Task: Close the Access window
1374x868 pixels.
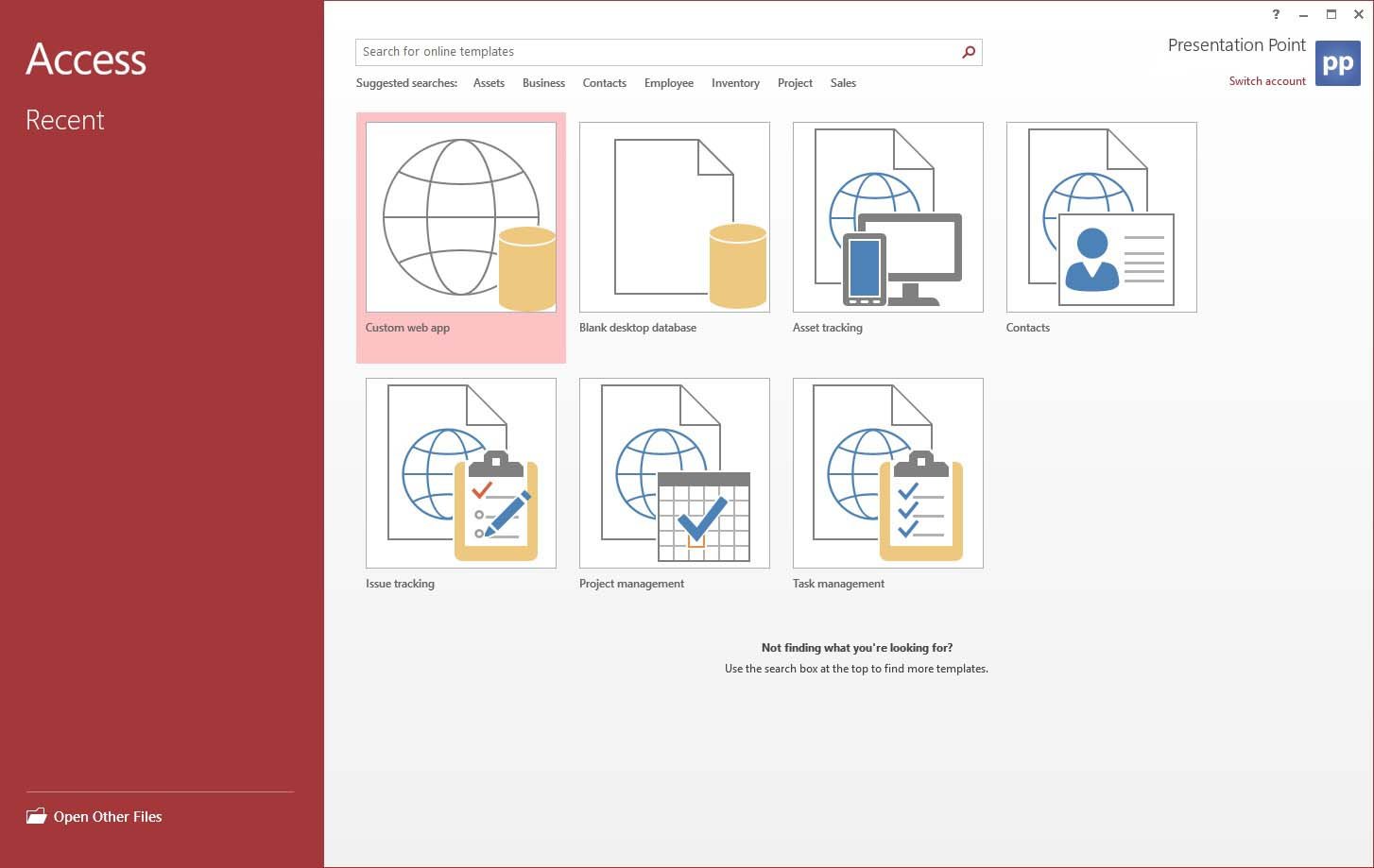Action: point(1358,14)
